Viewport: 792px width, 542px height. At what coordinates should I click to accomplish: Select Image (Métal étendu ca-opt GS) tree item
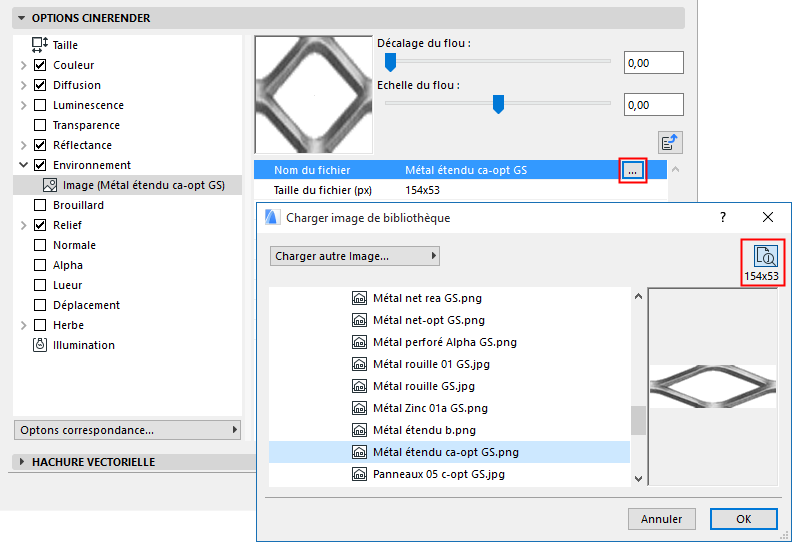coord(127,185)
